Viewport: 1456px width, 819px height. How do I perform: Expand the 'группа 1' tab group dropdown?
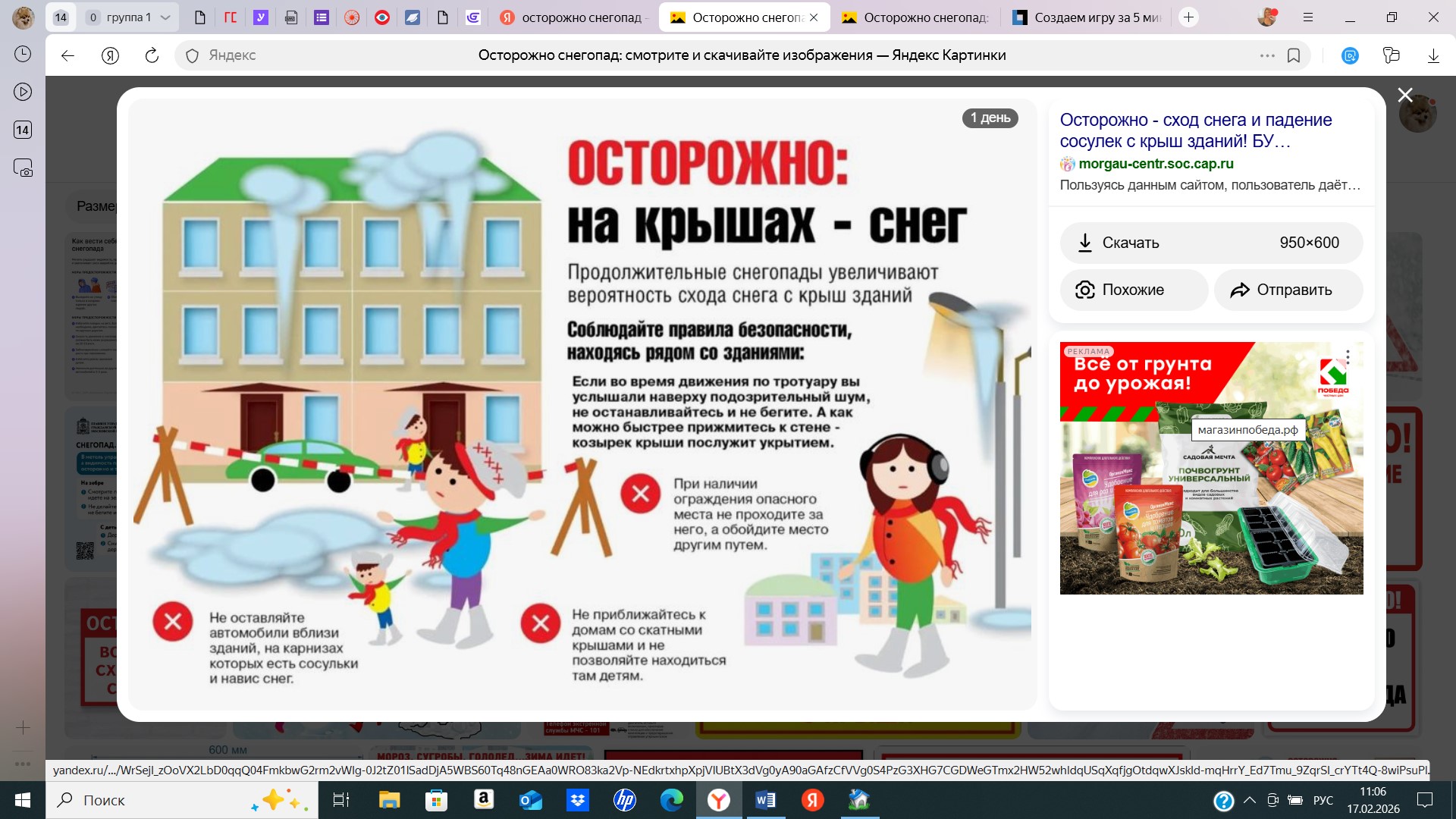tap(165, 17)
